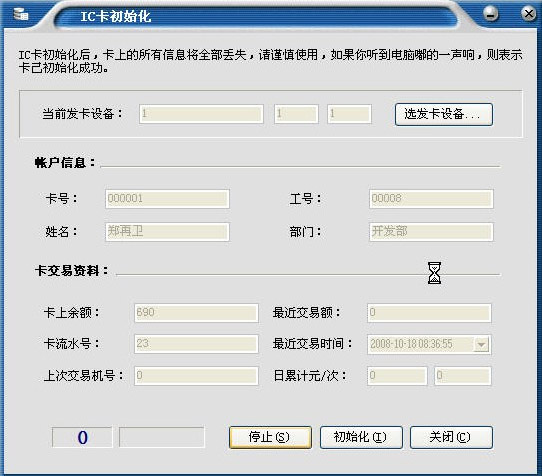
Task: Click the 选发卡设备... button
Action: pos(444,114)
